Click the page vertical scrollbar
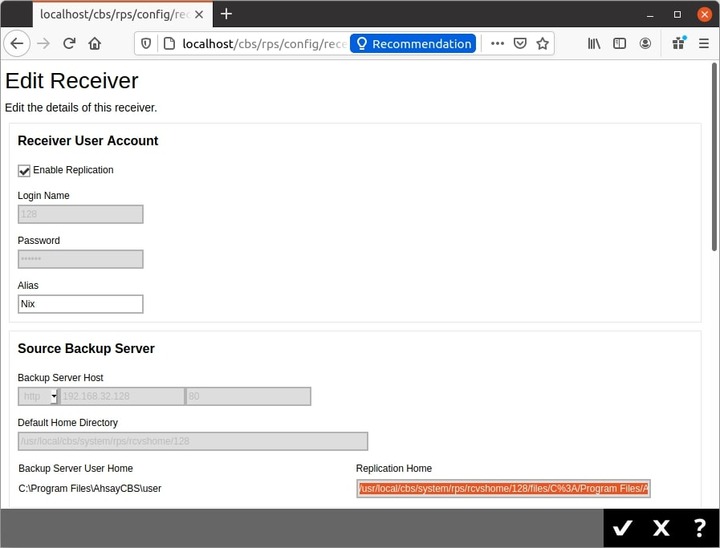 coord(714,160)
